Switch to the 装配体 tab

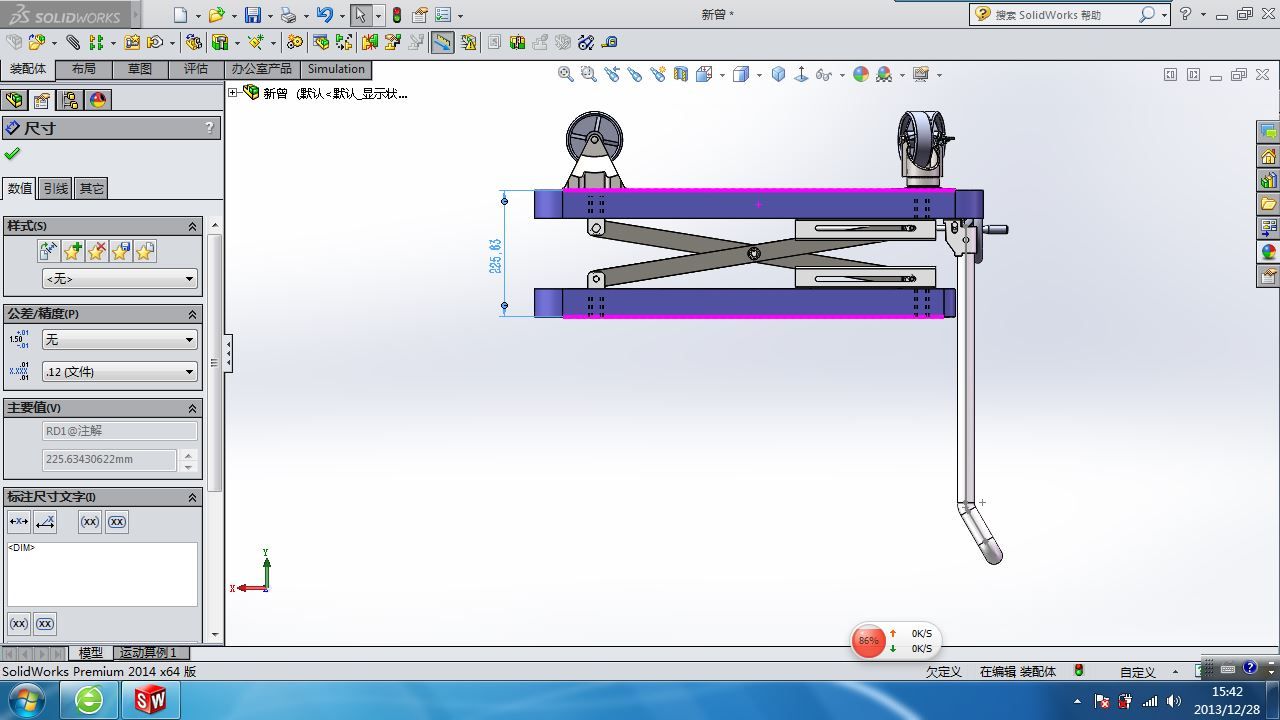pyautogui.click(x=28, y=69)
